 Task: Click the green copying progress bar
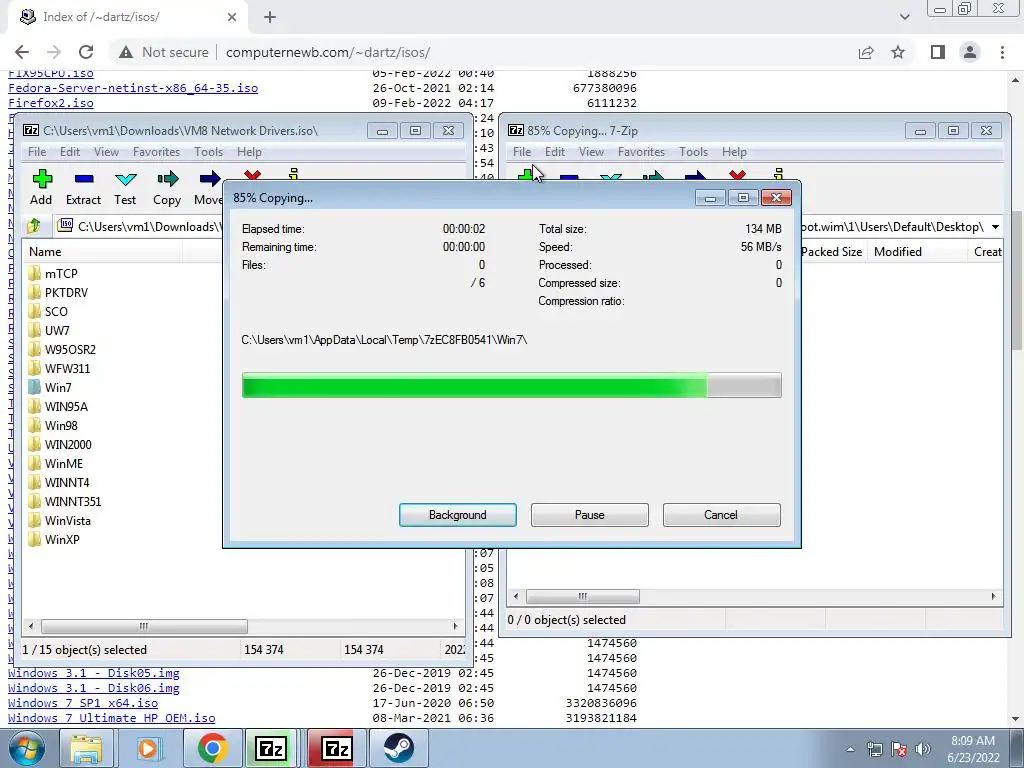click(511, 385)
